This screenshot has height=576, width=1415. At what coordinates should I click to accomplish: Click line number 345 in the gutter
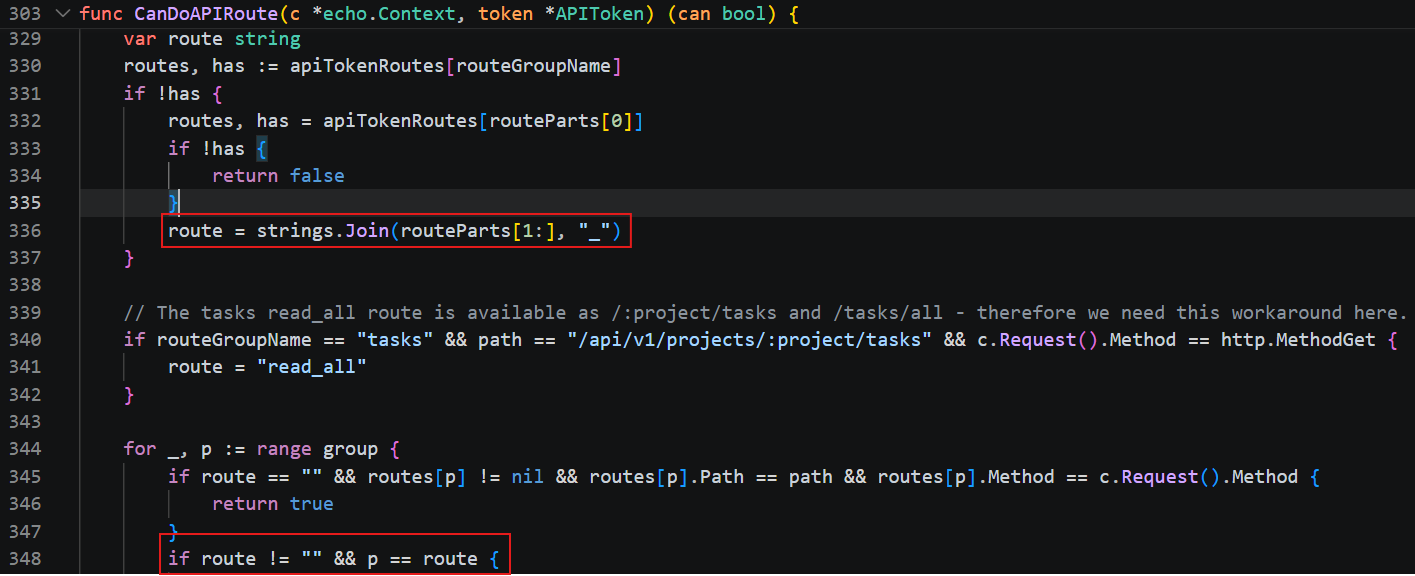[x=26, y=476]
